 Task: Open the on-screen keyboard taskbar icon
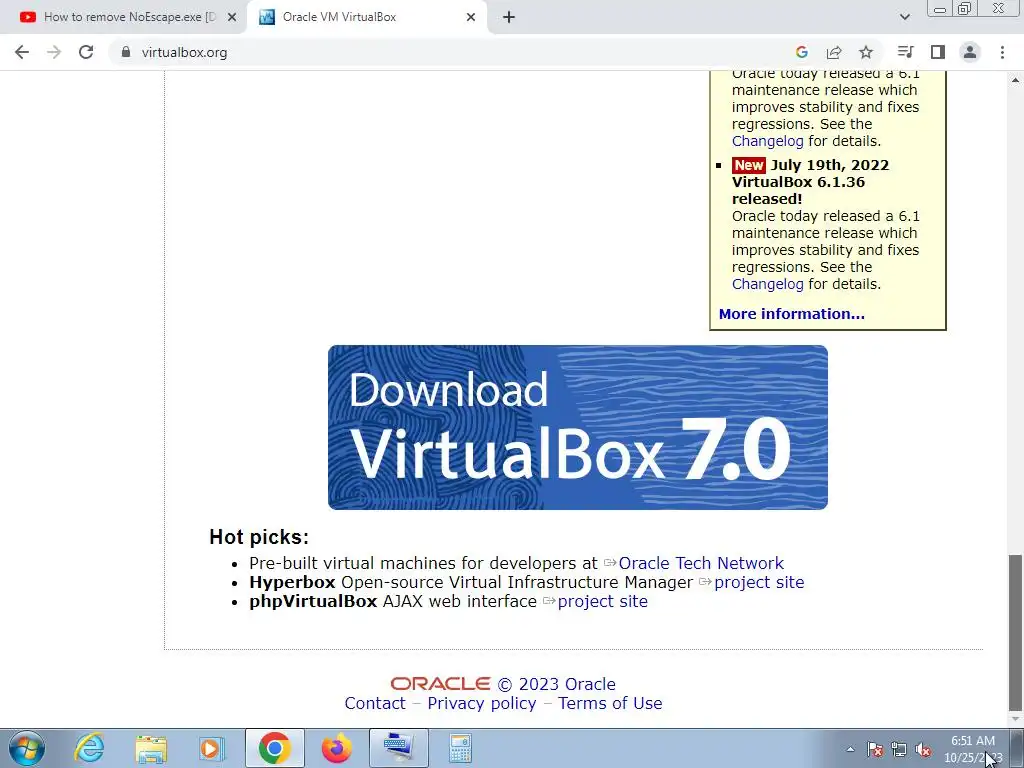[398, 748]
